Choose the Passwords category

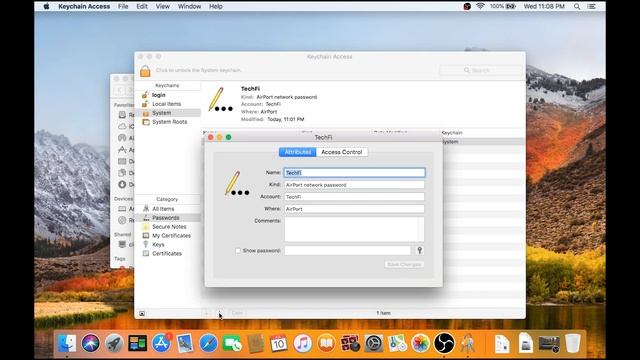click(x=167, y=218)
